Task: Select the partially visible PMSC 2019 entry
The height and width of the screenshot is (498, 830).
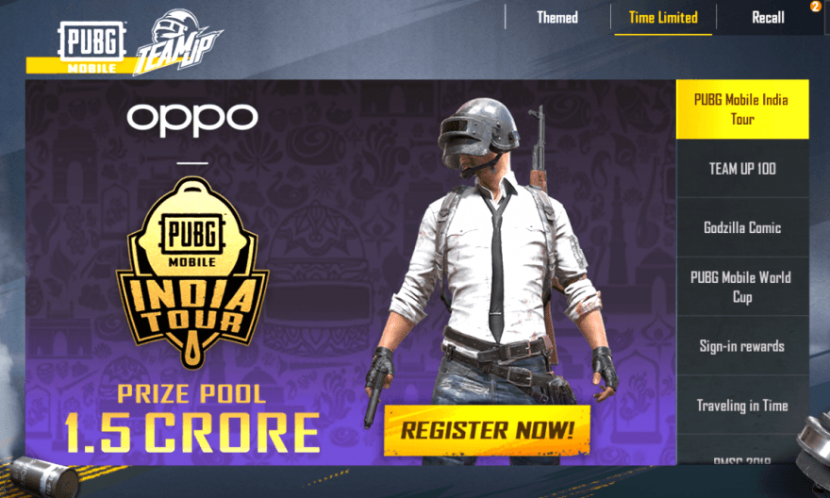Action: [x=742, y=451]
